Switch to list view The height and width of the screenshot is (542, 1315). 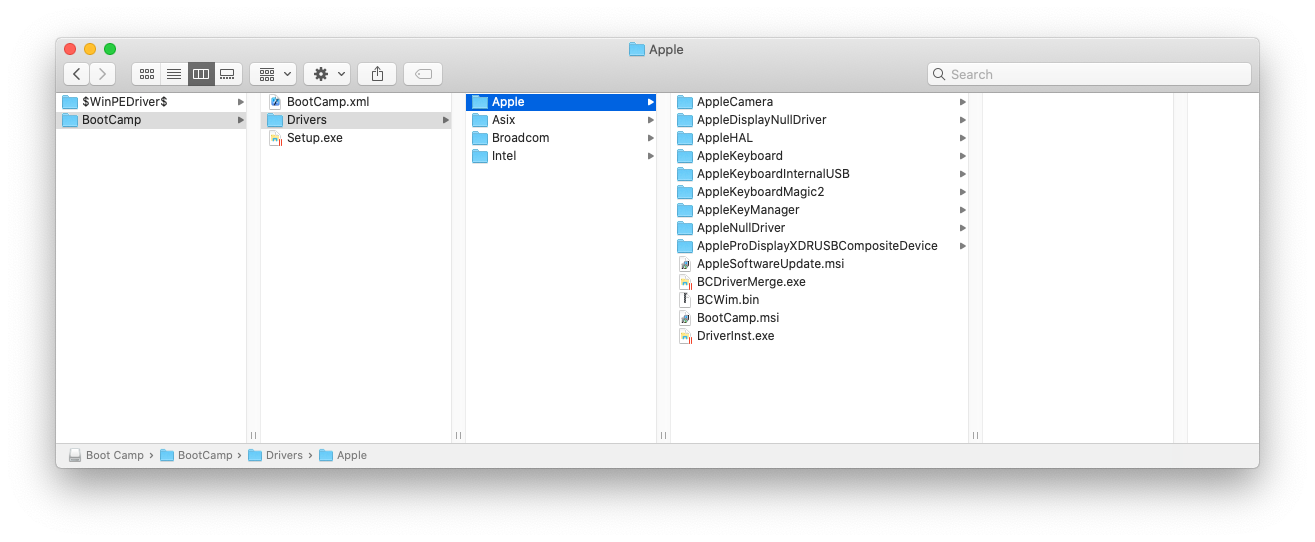tap(174, 74)
